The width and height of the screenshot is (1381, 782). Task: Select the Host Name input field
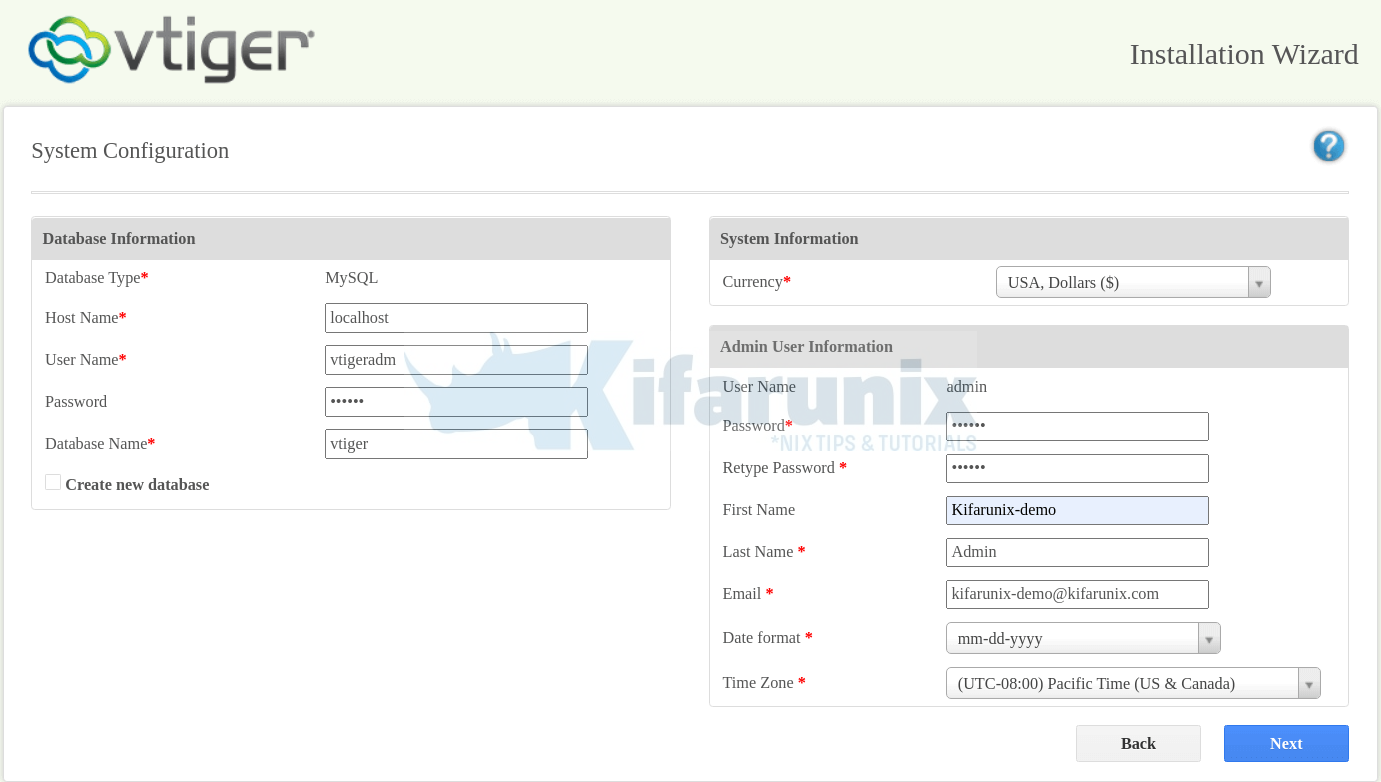tap(456, 317)
